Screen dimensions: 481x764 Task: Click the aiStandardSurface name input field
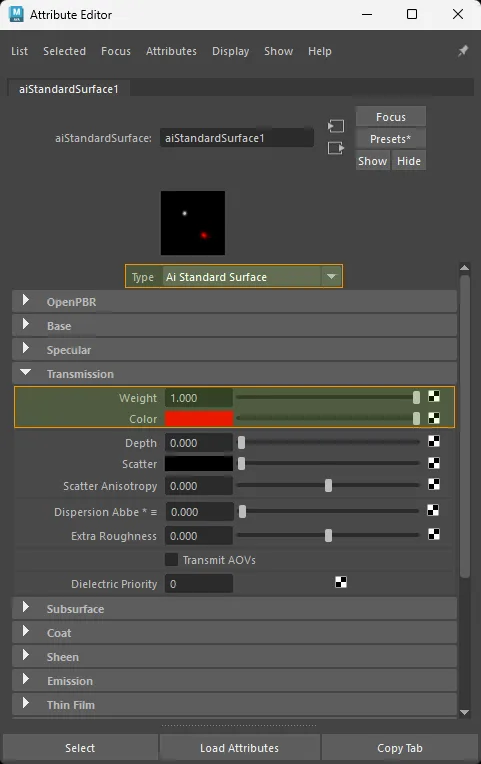[x=237, y=138]
